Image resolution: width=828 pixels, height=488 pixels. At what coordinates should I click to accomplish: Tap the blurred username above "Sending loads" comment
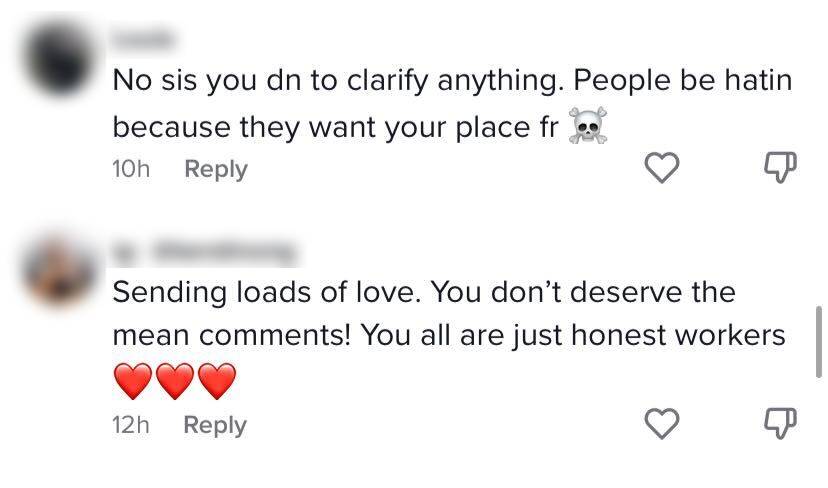click(x=205, y=251)
